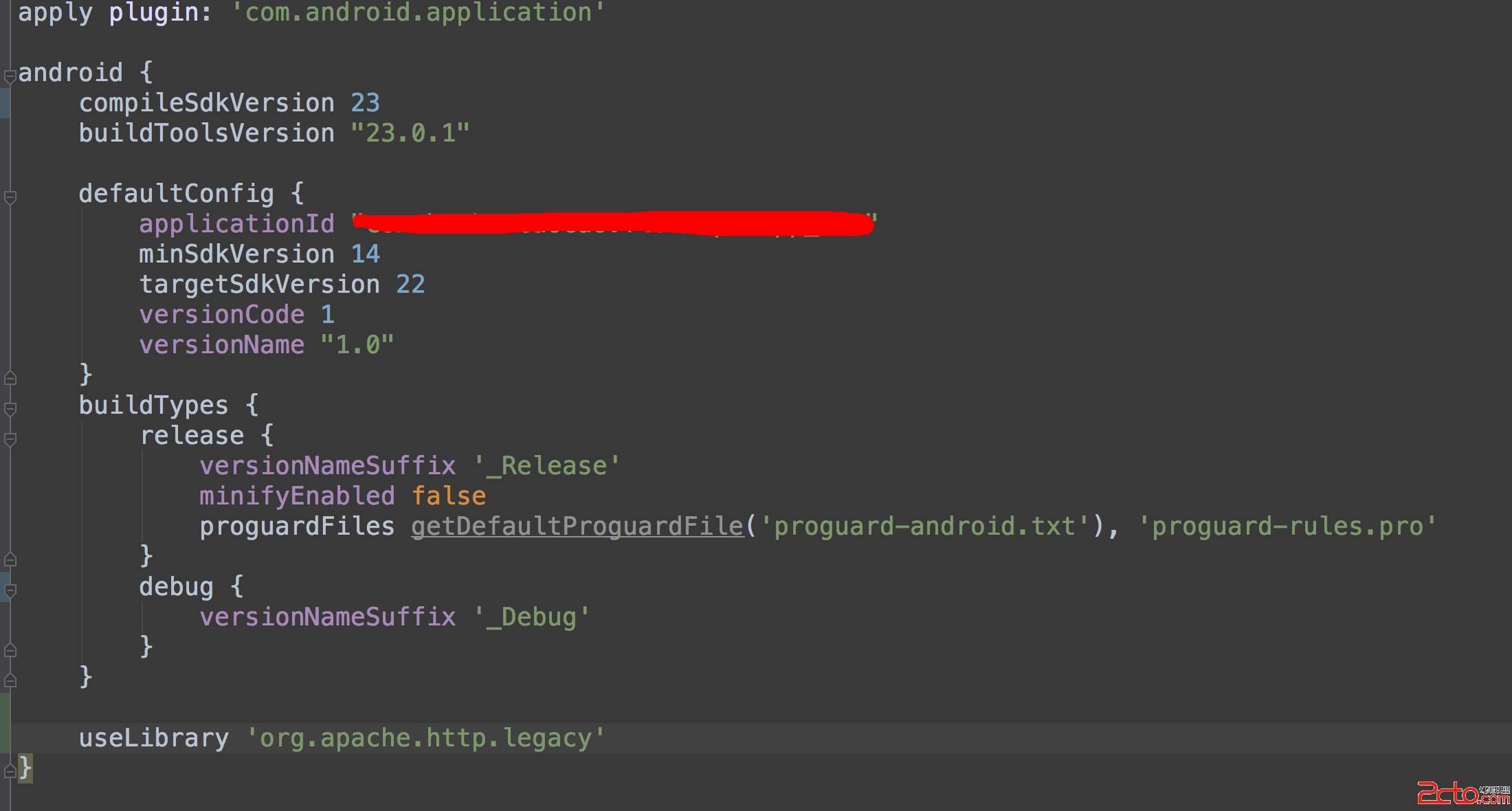This screenshot has width=1512, height=811.
Task: Place cursor in 'org.apache.http.legacy' string
Action: tap(425, 738)
